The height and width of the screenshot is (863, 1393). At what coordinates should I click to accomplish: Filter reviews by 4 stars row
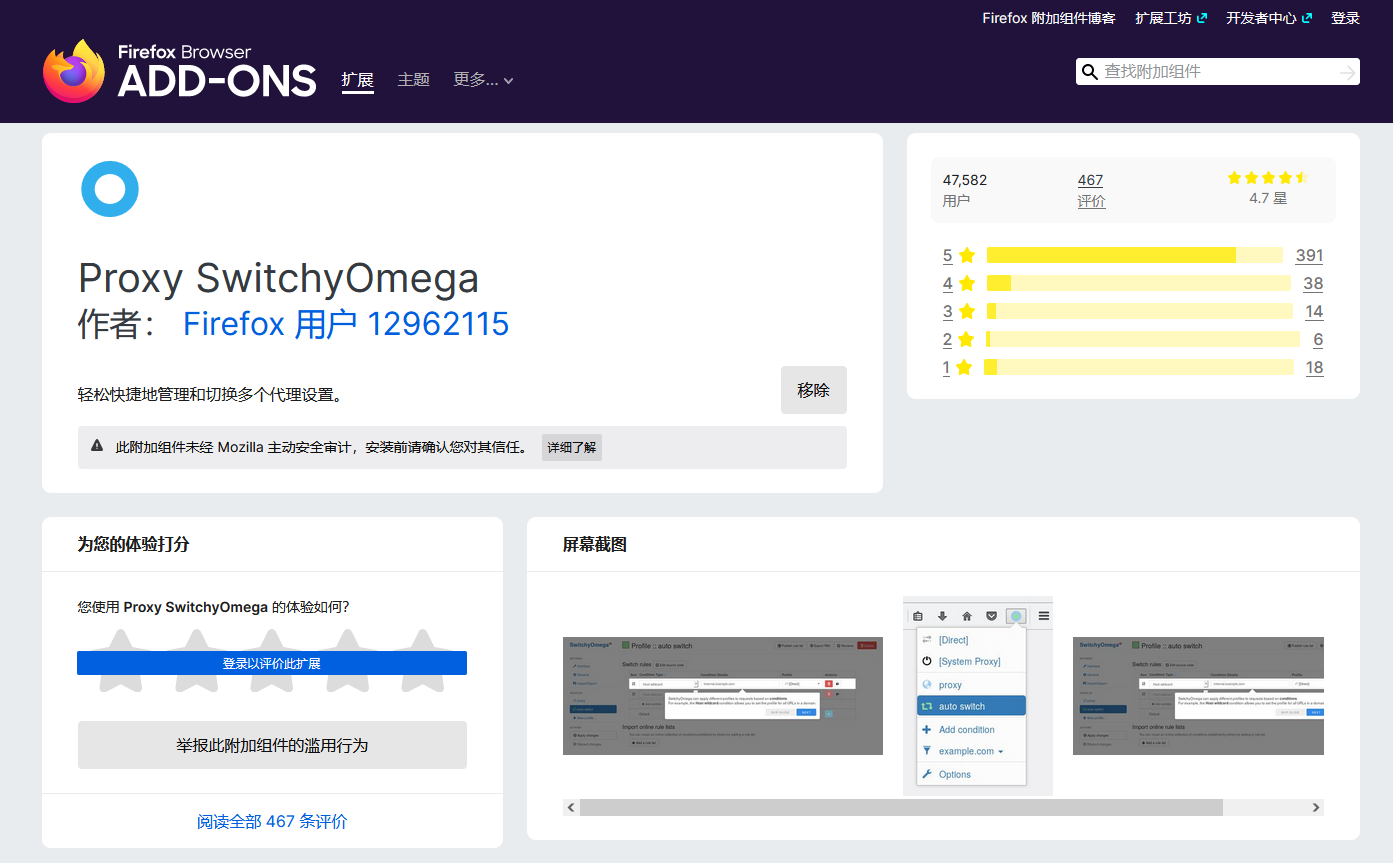point(1133,283)
